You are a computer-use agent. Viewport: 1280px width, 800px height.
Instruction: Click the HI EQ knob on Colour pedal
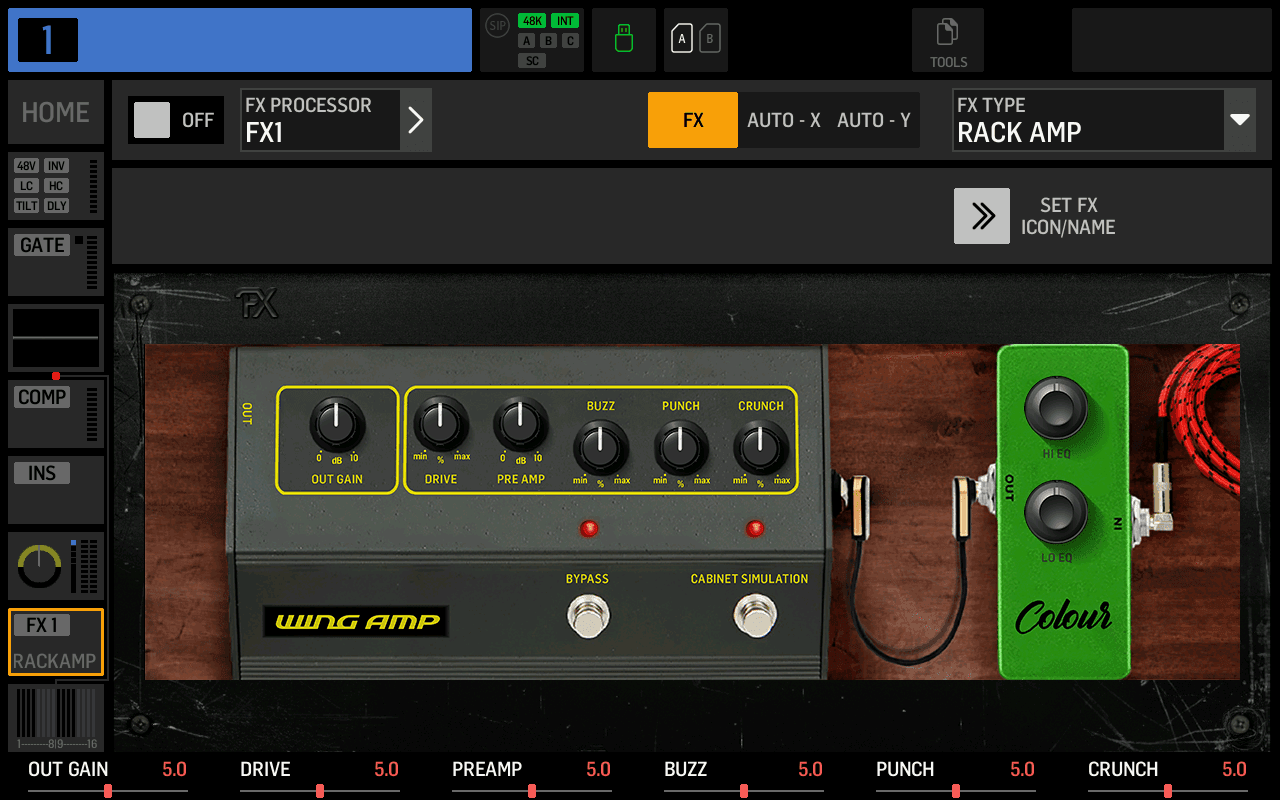pyautogui.click(x=1056, y=410)
